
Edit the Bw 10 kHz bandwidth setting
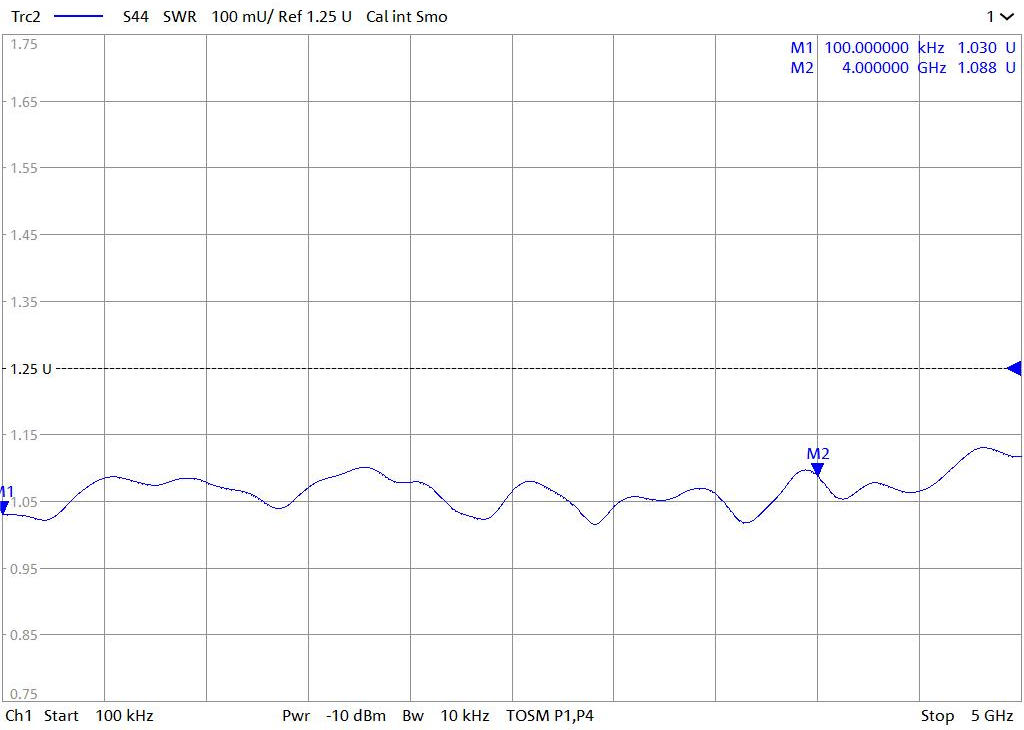point(446,716)
